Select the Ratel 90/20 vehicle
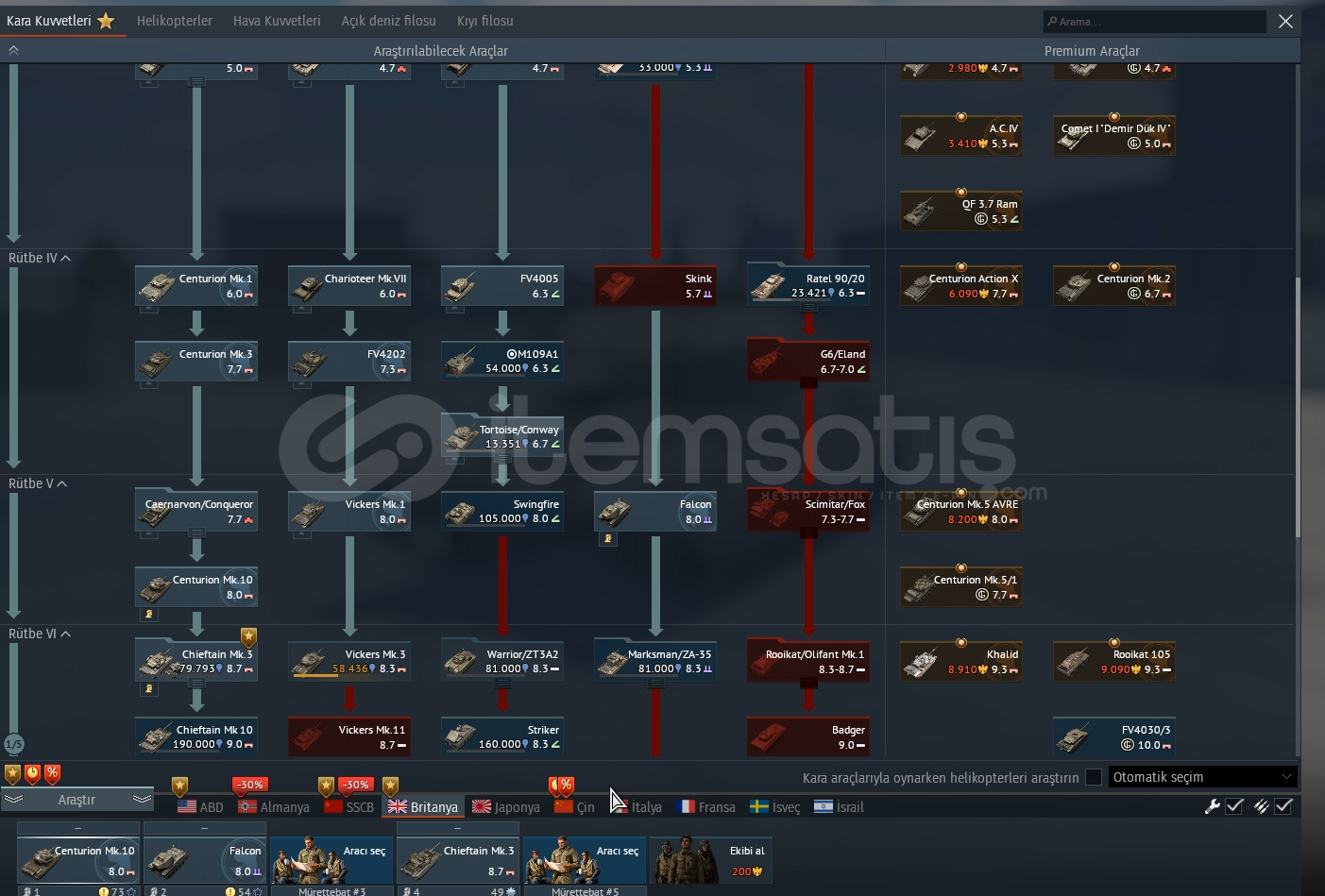The height and width of the screenshot is (896, 1325). tap(808, 286)
